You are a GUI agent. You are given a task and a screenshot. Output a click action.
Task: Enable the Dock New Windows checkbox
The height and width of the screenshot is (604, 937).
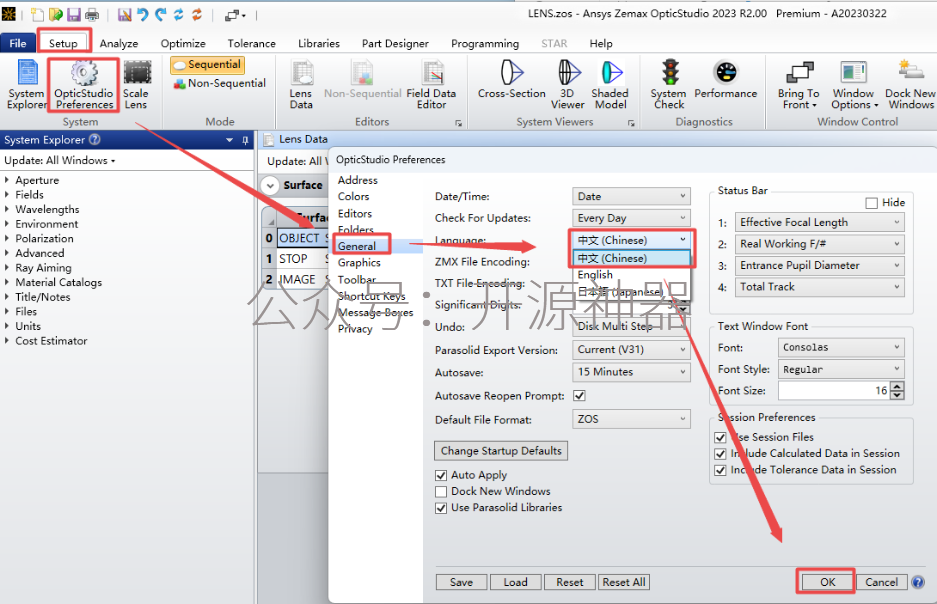tap(441, 492)
